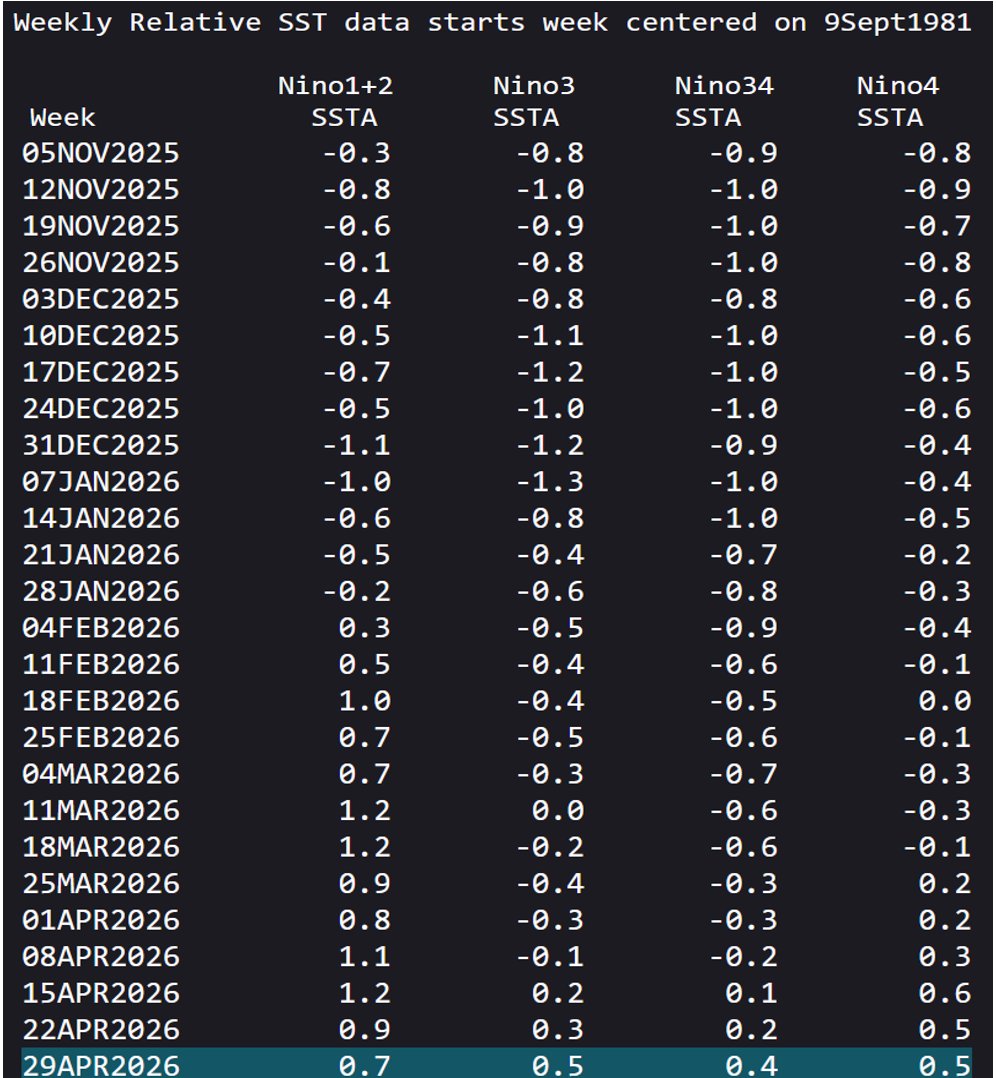Viewport: 996px width, 1078px height.
Task: Click Nino3 value 0.0 for 11MAR2026
Action: 558,810
